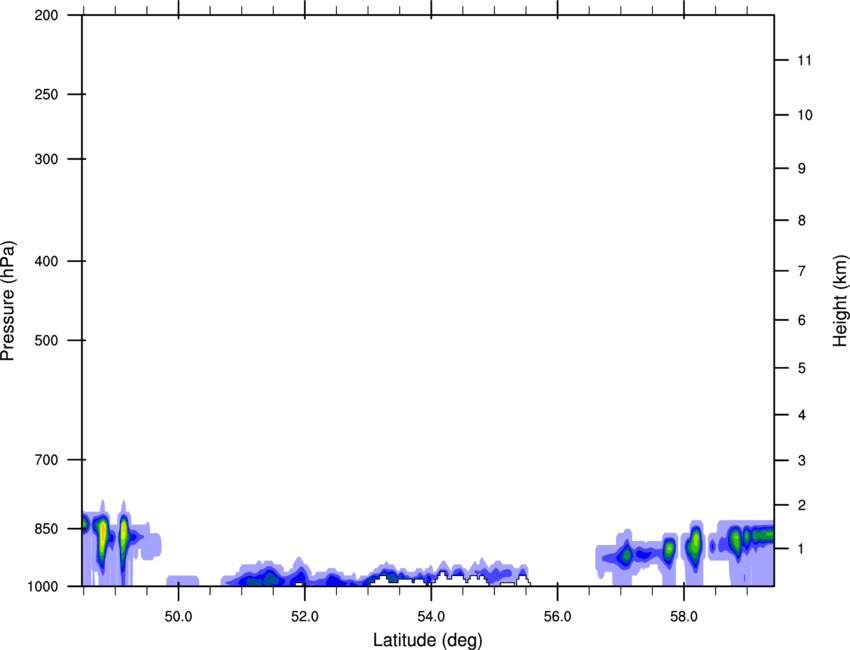The height and width of the screenshot is (650, 850).
Task: Select the 200 pressure tick label
Action: coord(46,16)
